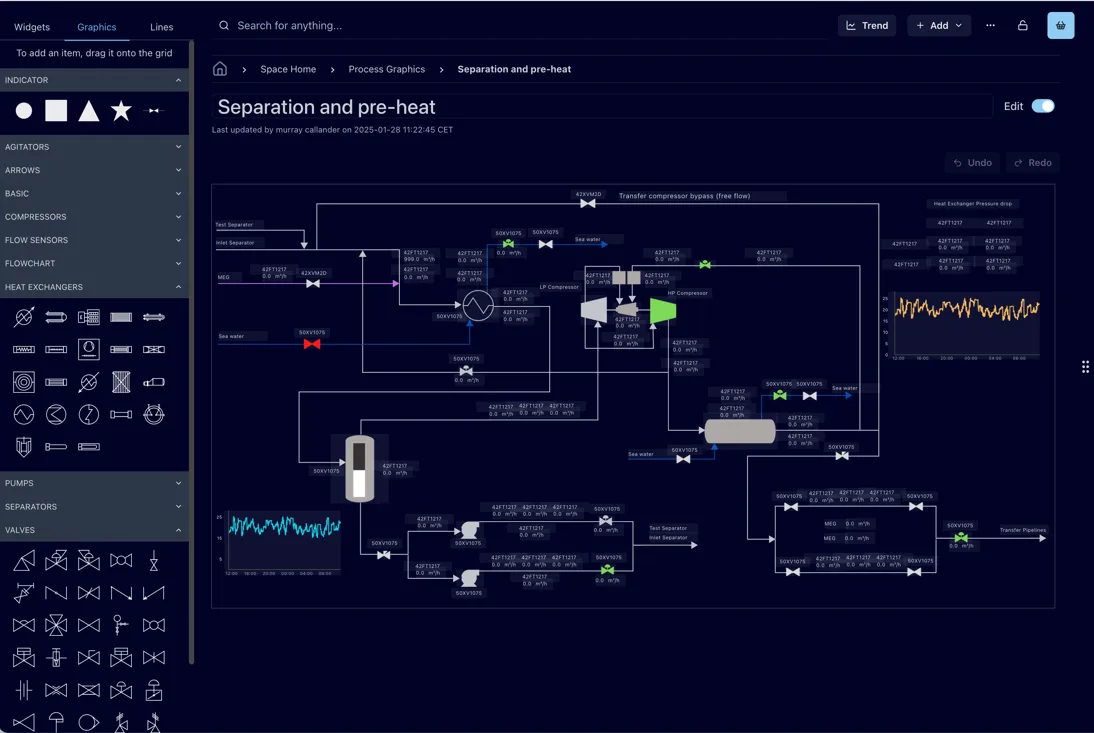Click the lock icon in top bar
Viewport: 1094px width, 733px height.
(1022, 25)
